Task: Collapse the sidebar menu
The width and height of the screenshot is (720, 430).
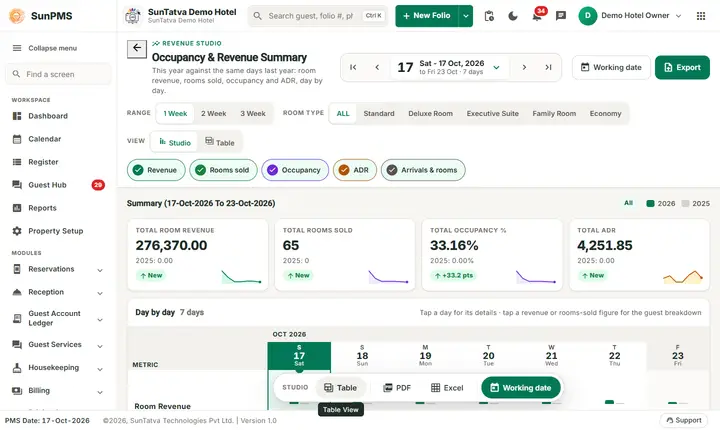Action: (x=45, y=48)
